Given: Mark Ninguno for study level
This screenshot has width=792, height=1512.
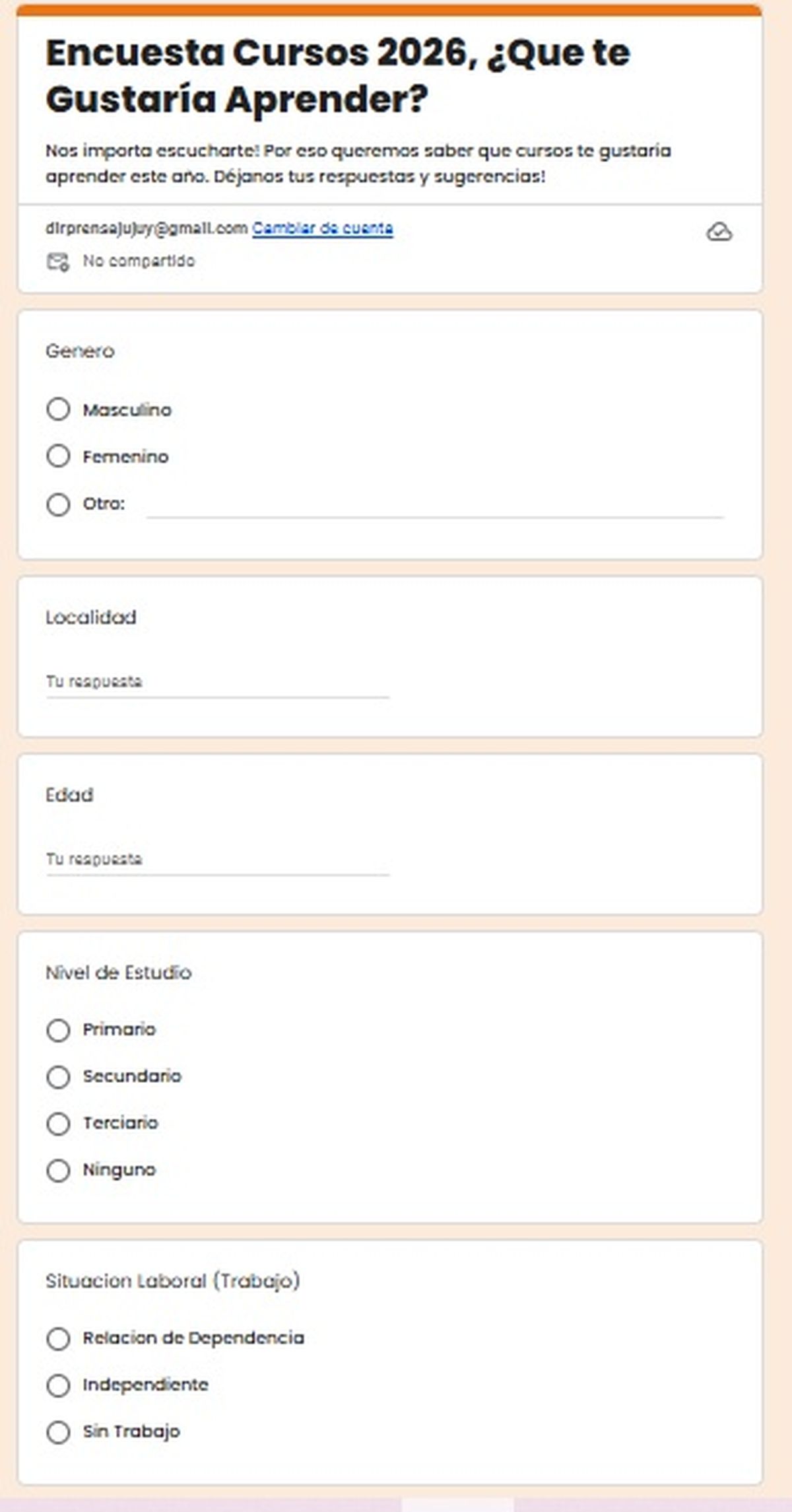Looking at the screenshot, I should tap(58, 1171).
